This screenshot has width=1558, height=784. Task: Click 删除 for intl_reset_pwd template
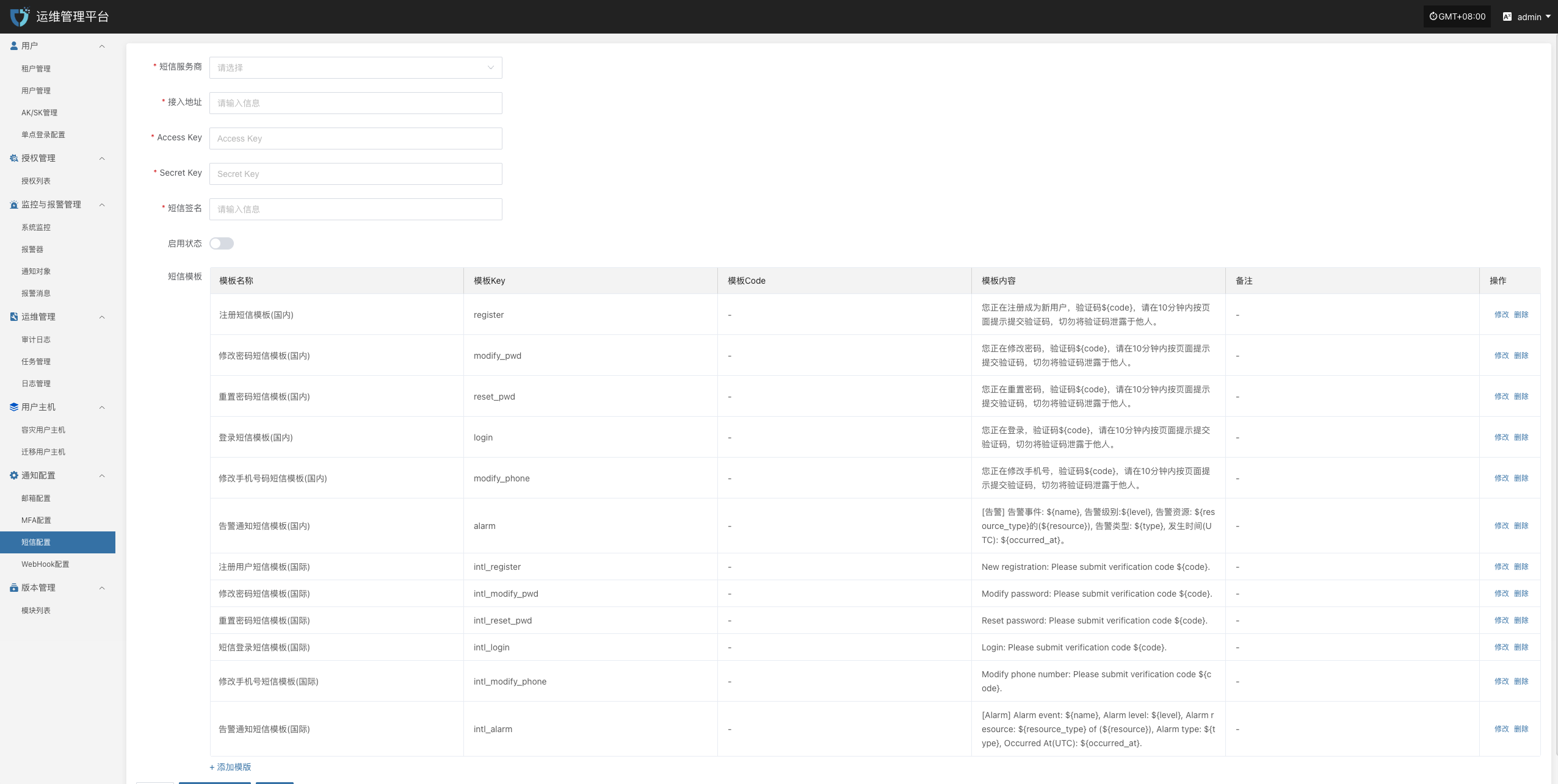1521,620
